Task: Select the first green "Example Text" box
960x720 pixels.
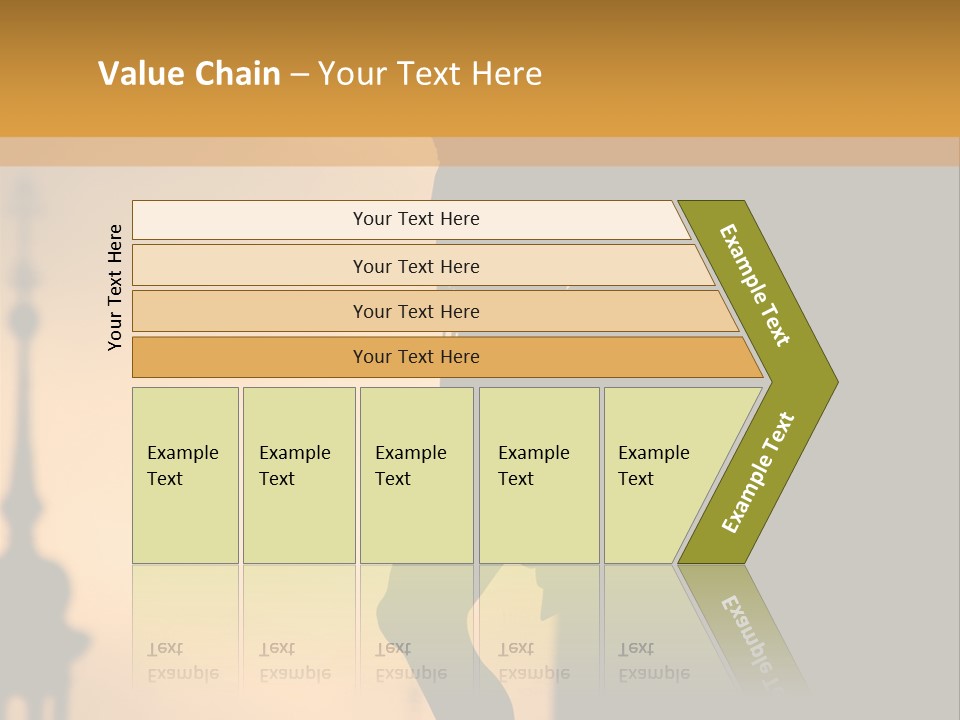Action: (185, 475)
